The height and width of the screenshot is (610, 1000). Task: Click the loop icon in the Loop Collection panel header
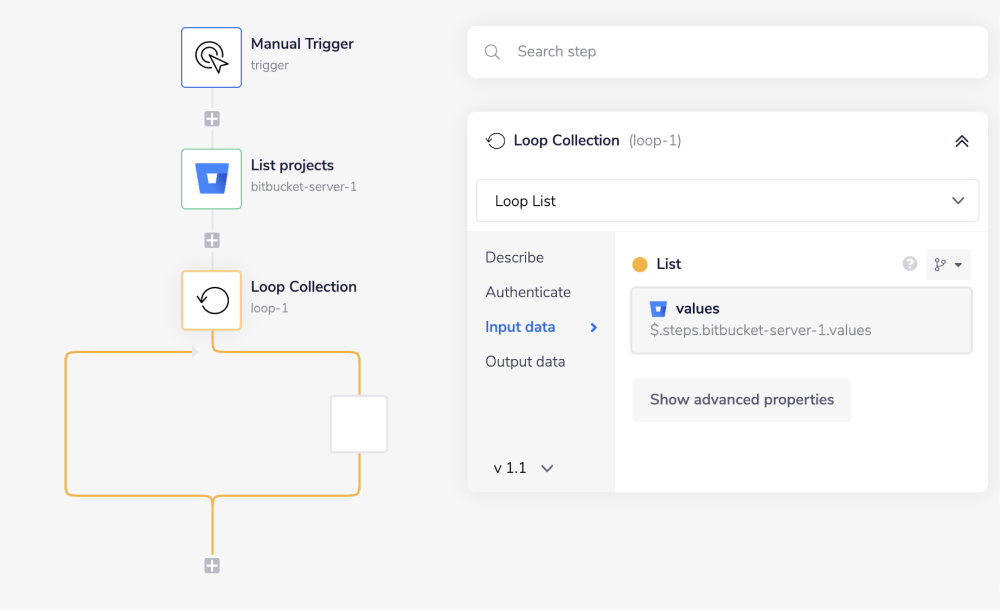pos(495,140)
